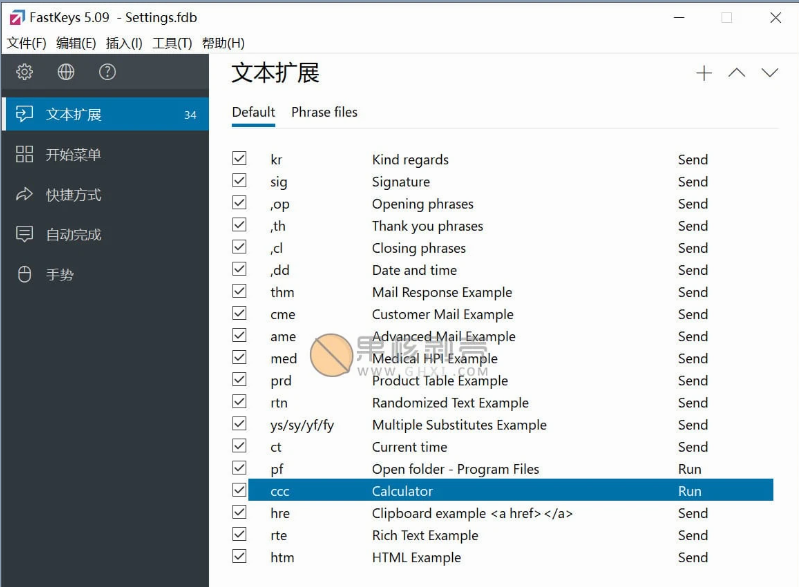This screenshot has width=799, height=587.
Task: Select the Closing phrases entry
Action: (511, 248)
